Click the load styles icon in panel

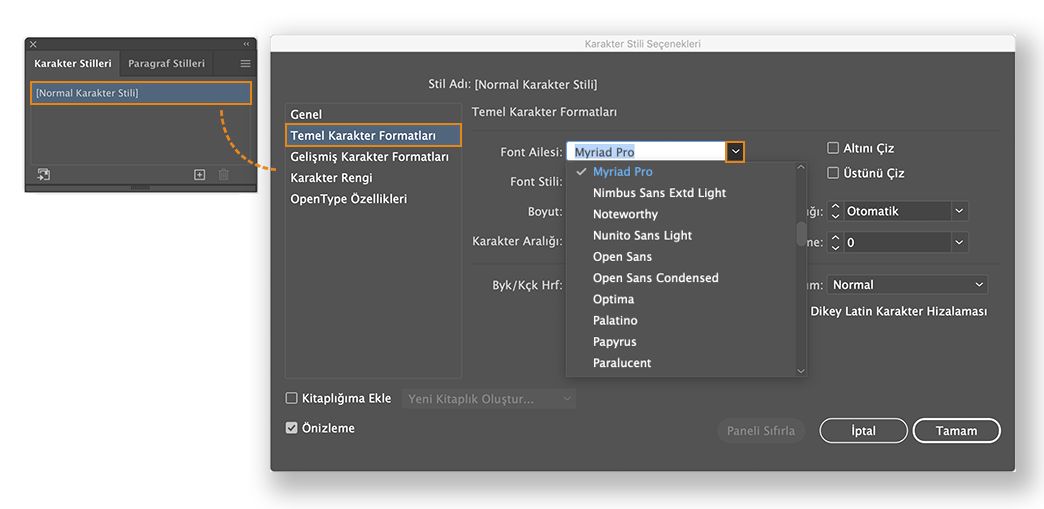pos(44,174)
